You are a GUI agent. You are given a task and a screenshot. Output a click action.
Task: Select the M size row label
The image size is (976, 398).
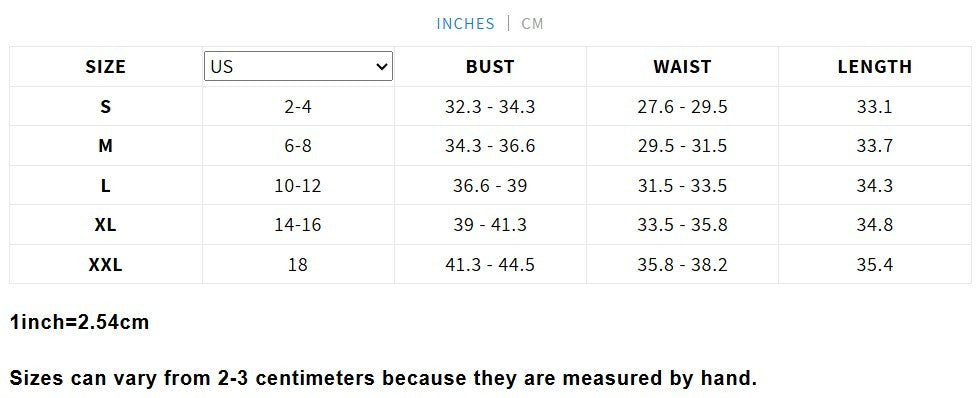tap(105, 146)
